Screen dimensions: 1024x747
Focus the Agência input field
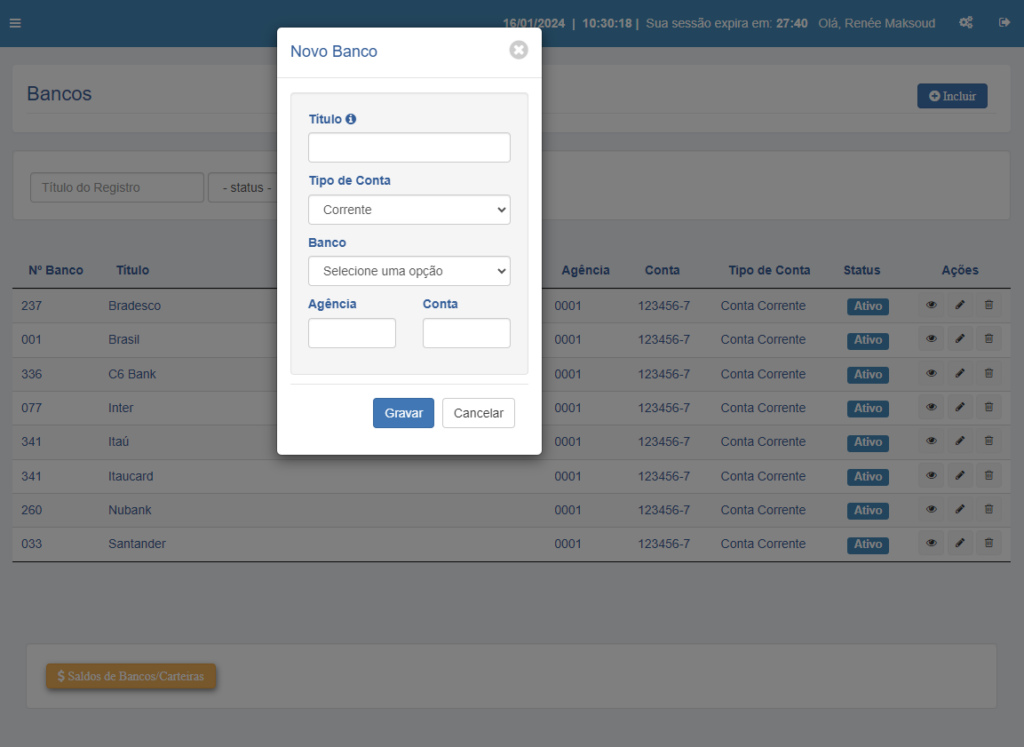coord(351,333)
